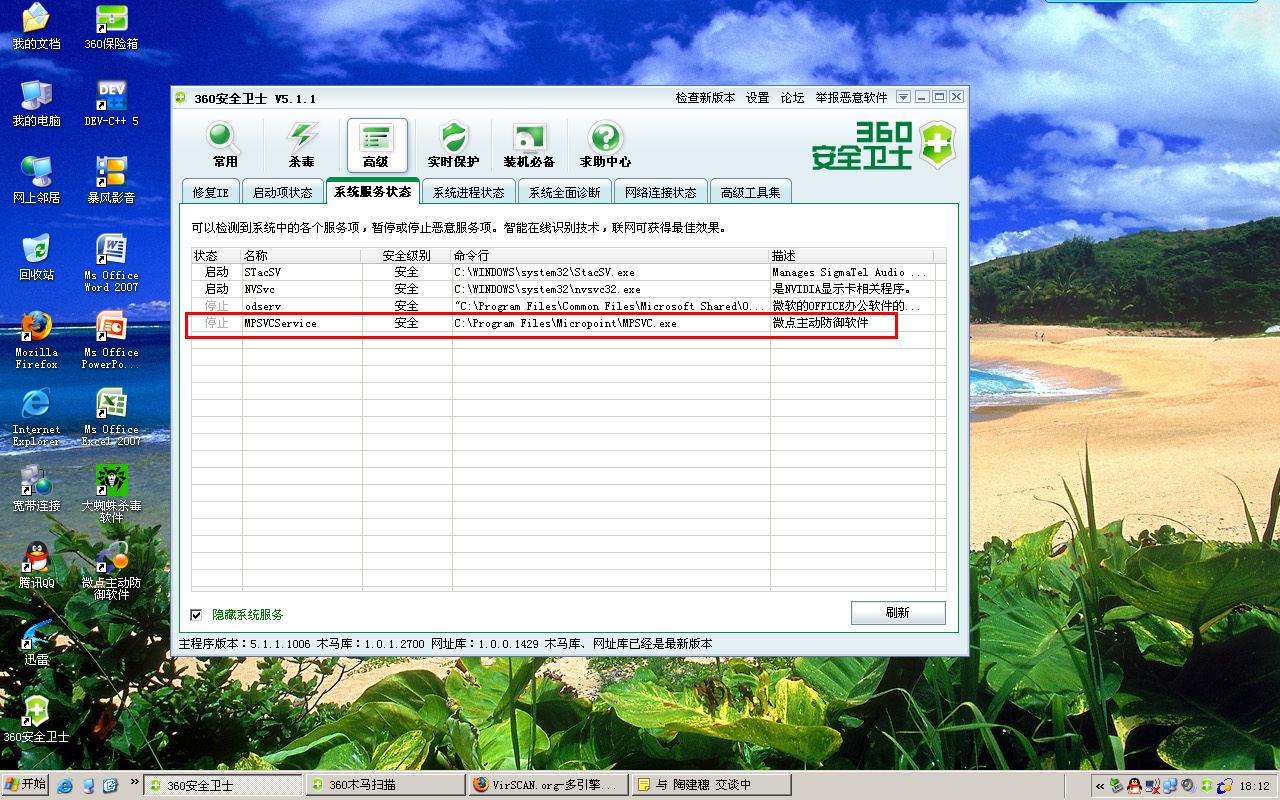Open 设置 settings link

(758, 98)
